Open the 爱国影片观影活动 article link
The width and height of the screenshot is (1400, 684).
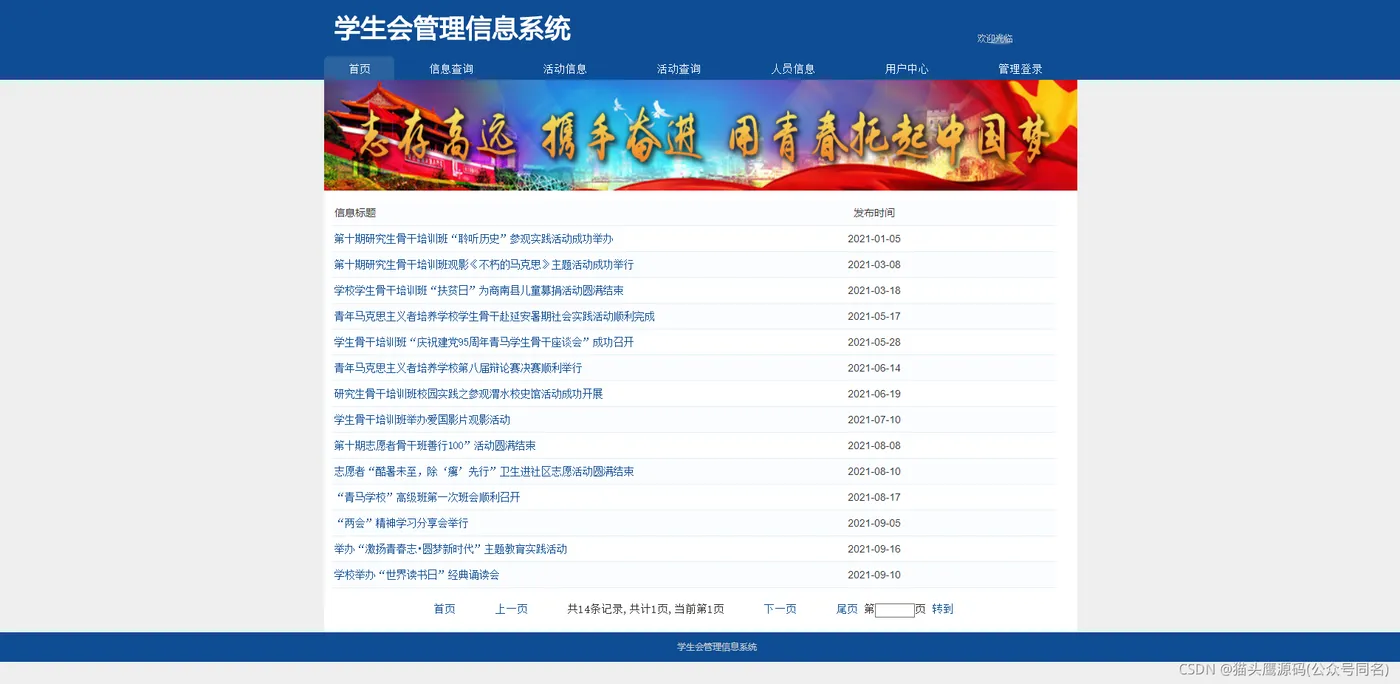click(x=422, y=420)
